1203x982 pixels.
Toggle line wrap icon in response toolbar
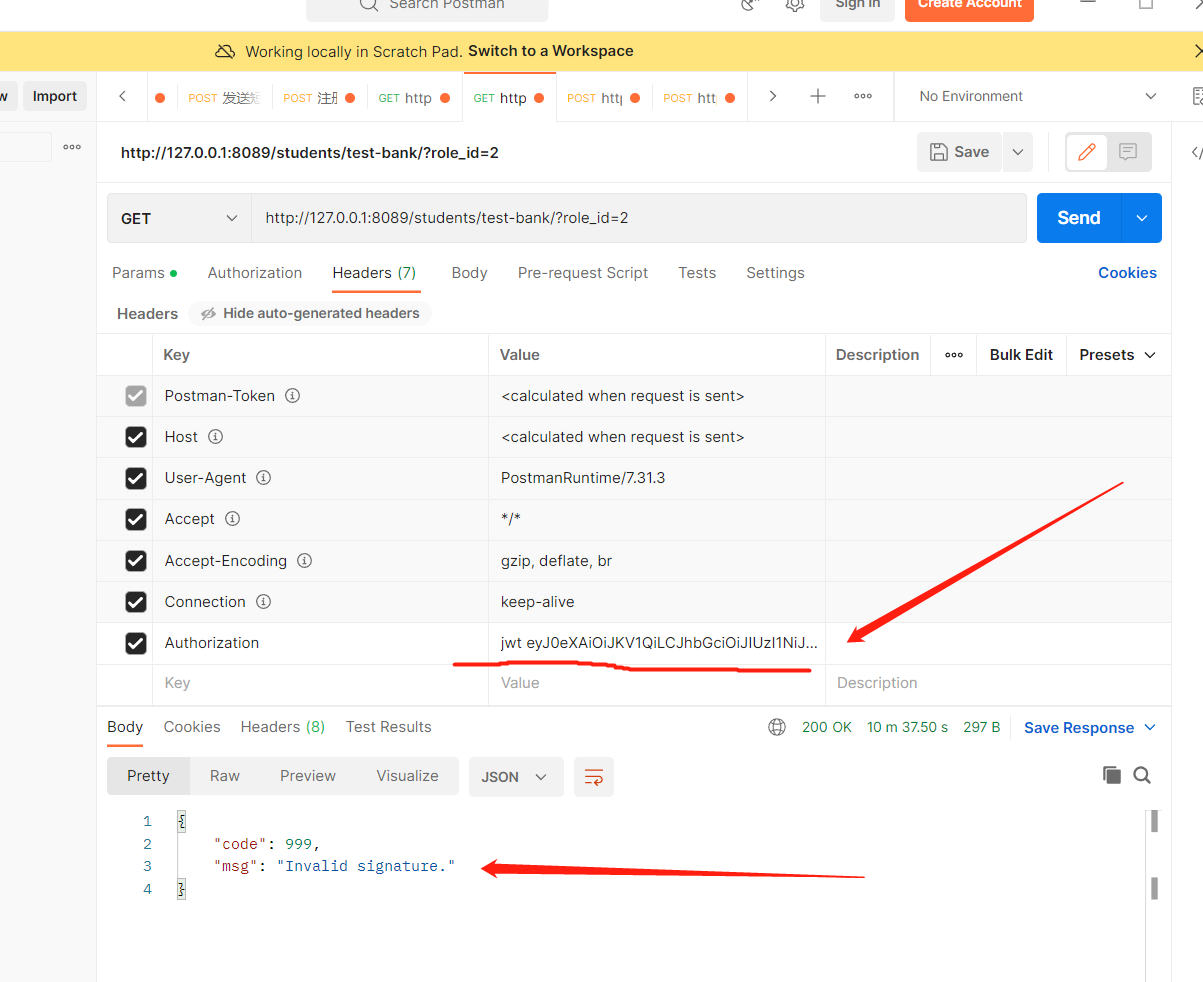click(594, 777)
